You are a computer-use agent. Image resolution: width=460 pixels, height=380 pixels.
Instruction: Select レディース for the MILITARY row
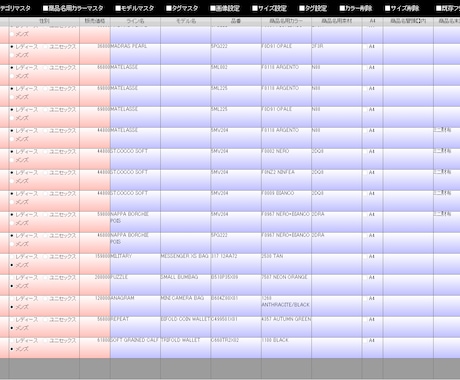pos(12,257)
